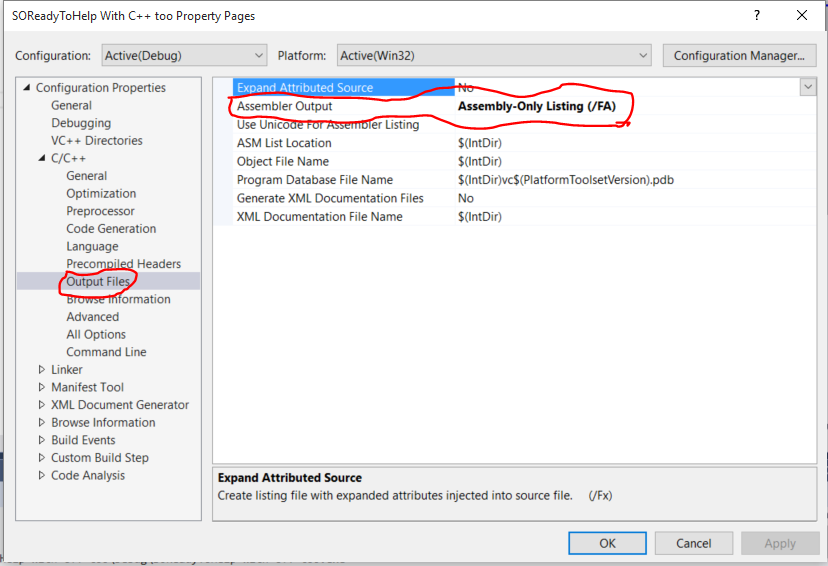Expand the Manifest Tool node
The height and width of the screenshot is (566, 828).
pos(42,387)
